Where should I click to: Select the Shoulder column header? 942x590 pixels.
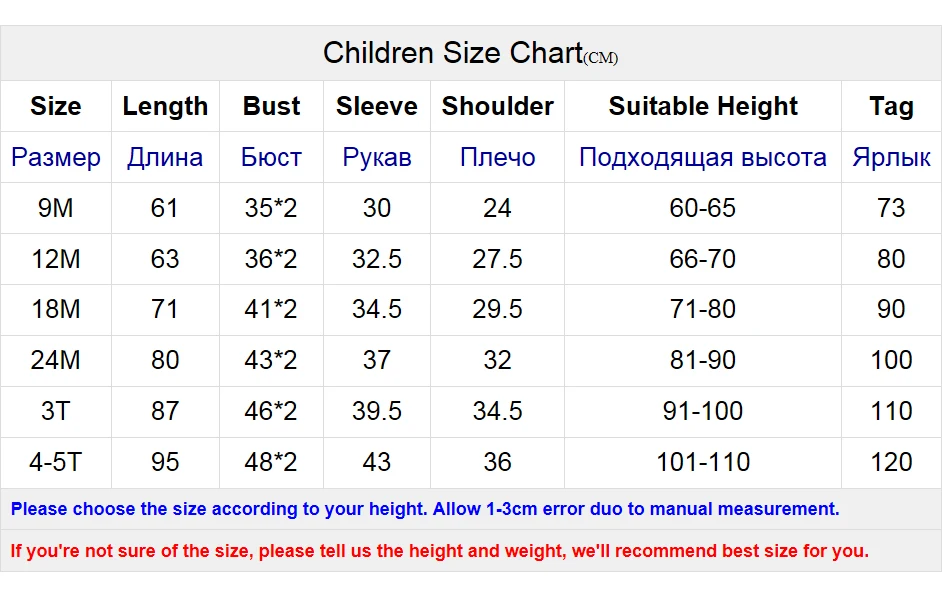(497, 106)
